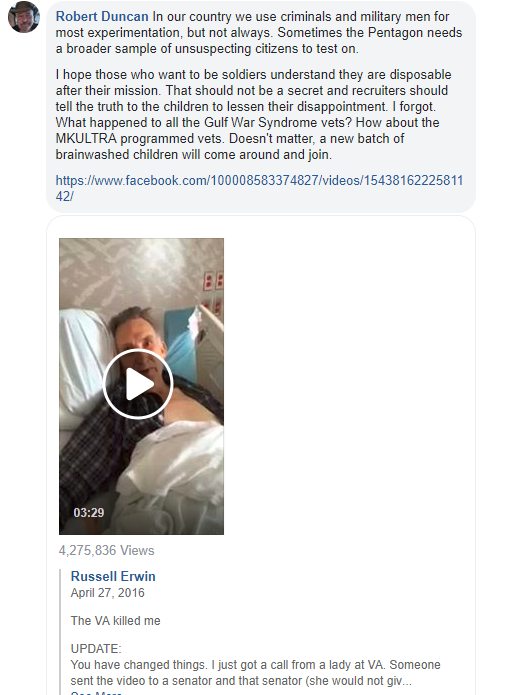Image resolution: width=505 pixels, height=695 pixels.
Task: Open the facebook.com video URL link
Action: click(x=259, y=188)
